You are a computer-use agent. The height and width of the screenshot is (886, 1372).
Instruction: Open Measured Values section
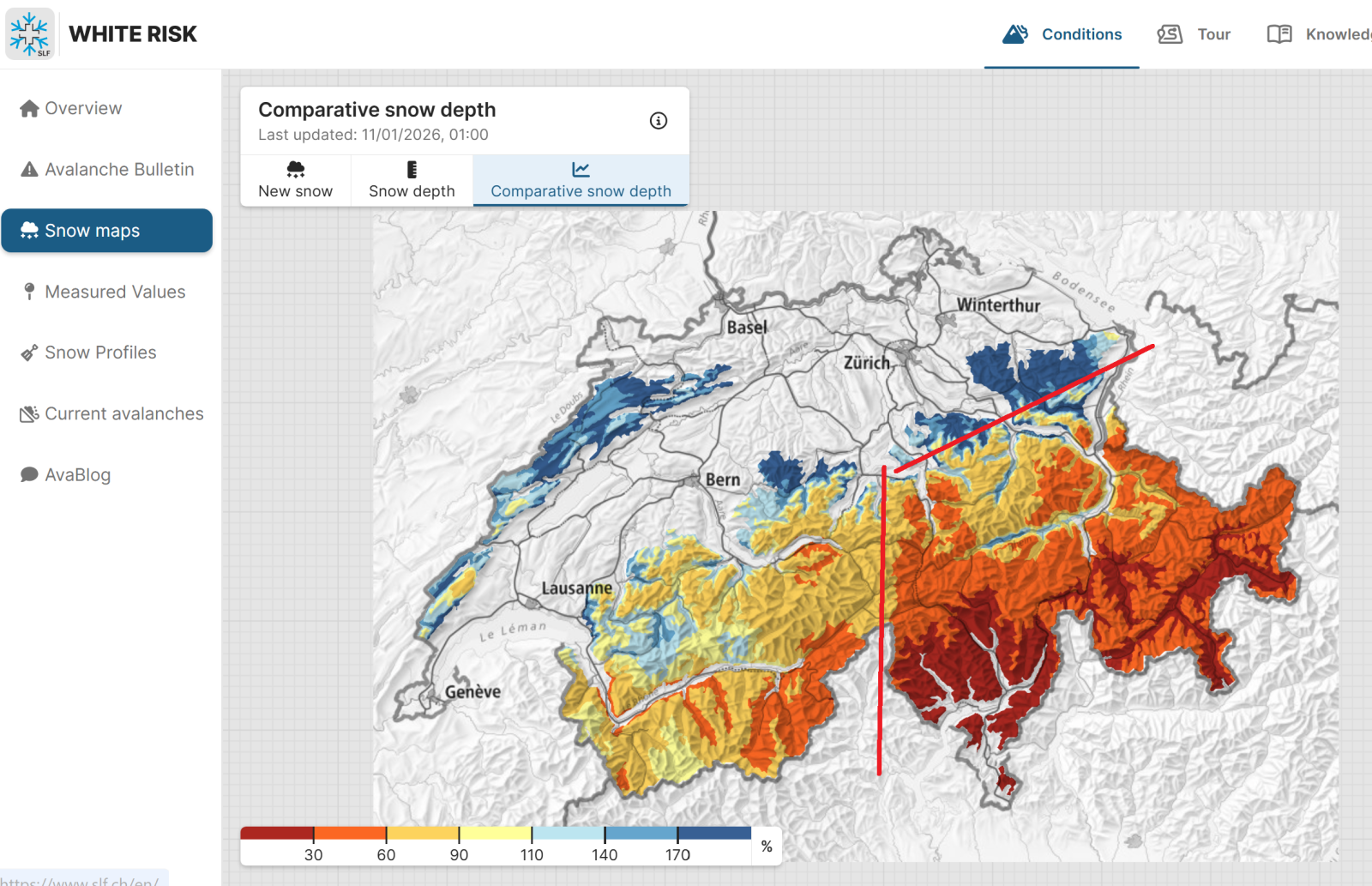tap(115, 292)
